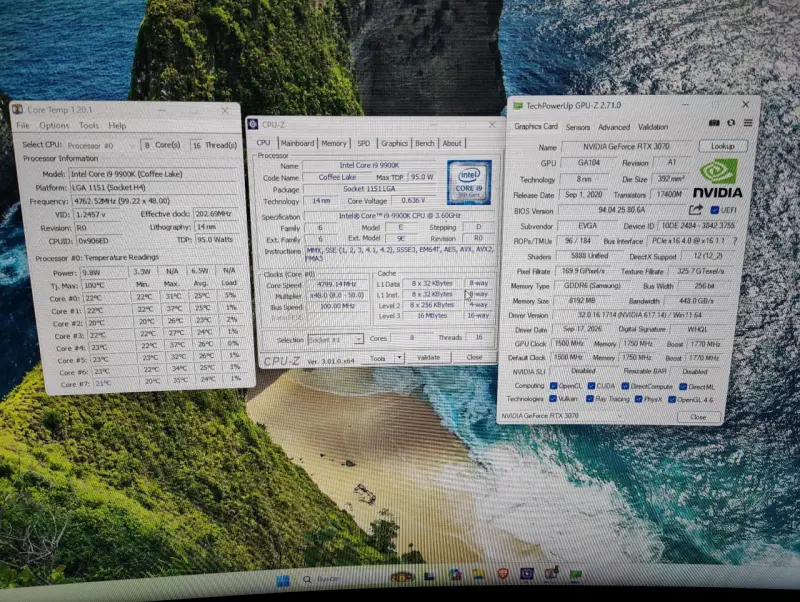This screenshot has height=602, width=800.
Task: Launch Brave browser from the taskbar
Action: [503, 573]
